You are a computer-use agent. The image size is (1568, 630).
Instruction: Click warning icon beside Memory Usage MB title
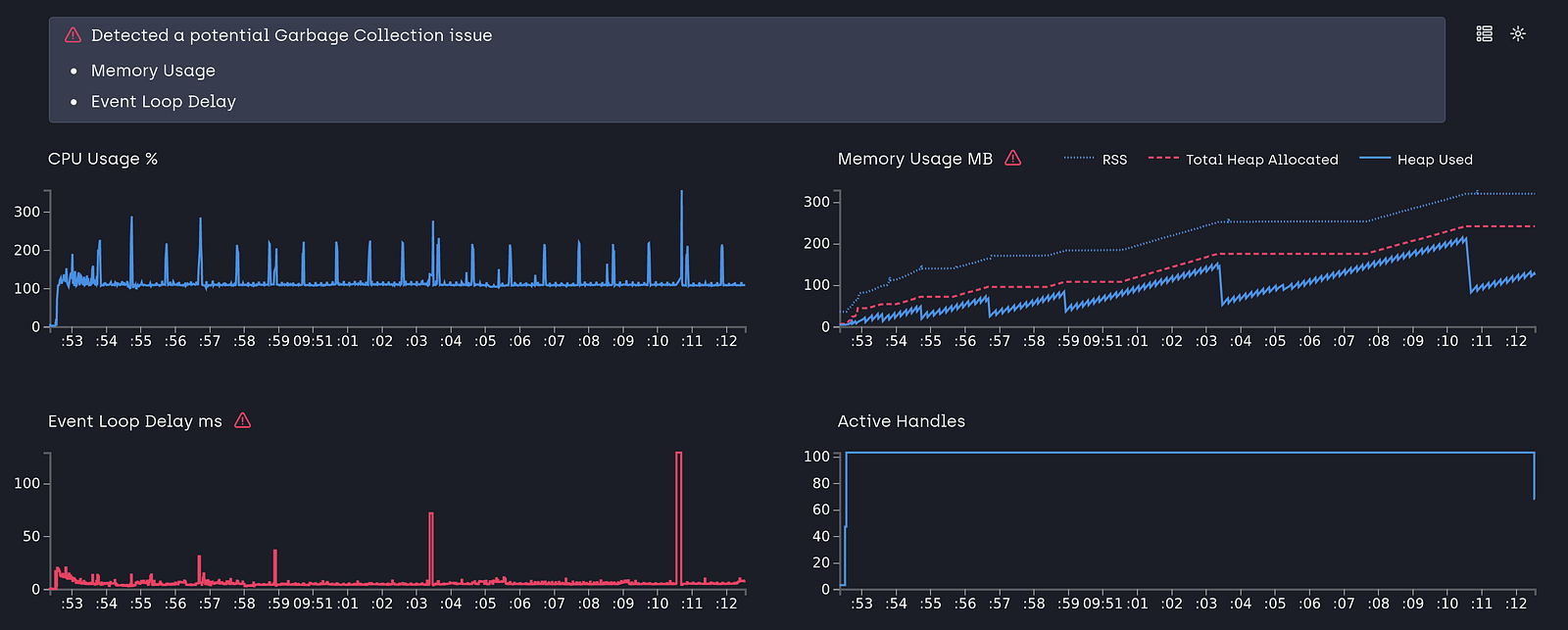click(x=1013, y=158)
